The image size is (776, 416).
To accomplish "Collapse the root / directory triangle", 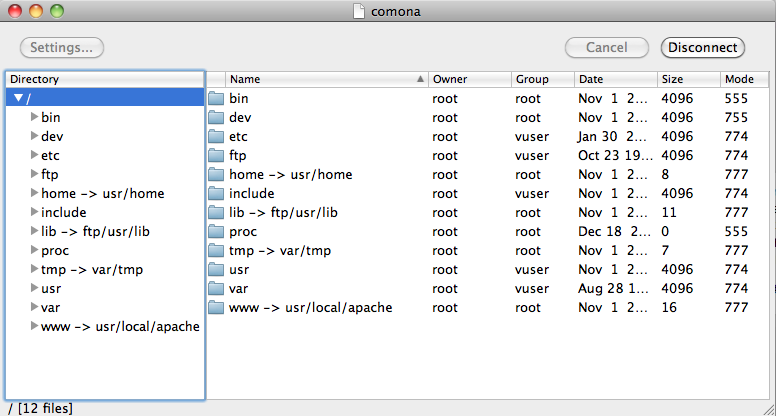I will click(18, 98).
